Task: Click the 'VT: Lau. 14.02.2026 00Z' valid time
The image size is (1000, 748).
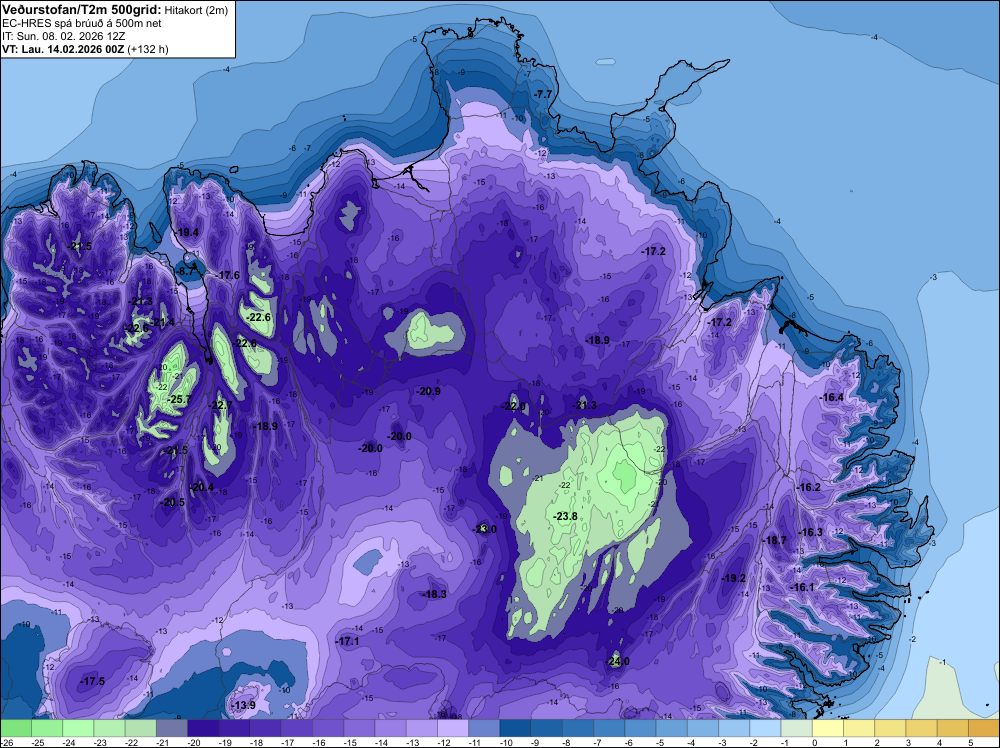Action: [63, 49]
